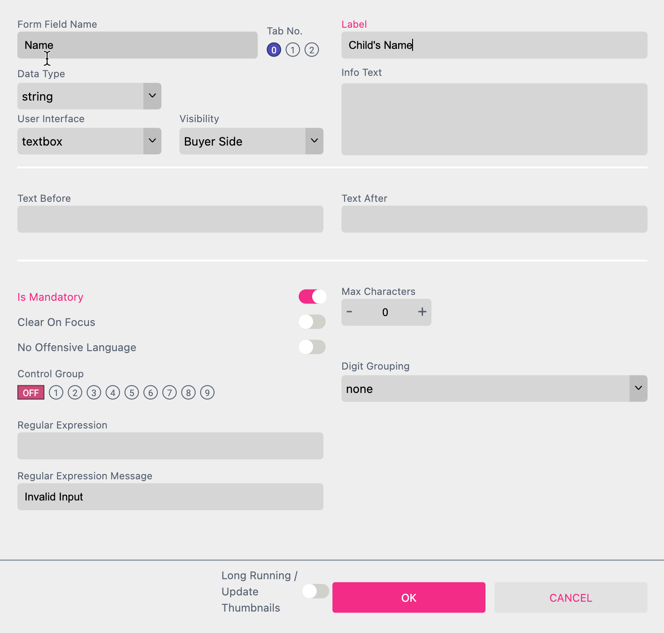Choose Control Group number 9
664x633 pixels.
pyautogui.click(x=207, y=393)
